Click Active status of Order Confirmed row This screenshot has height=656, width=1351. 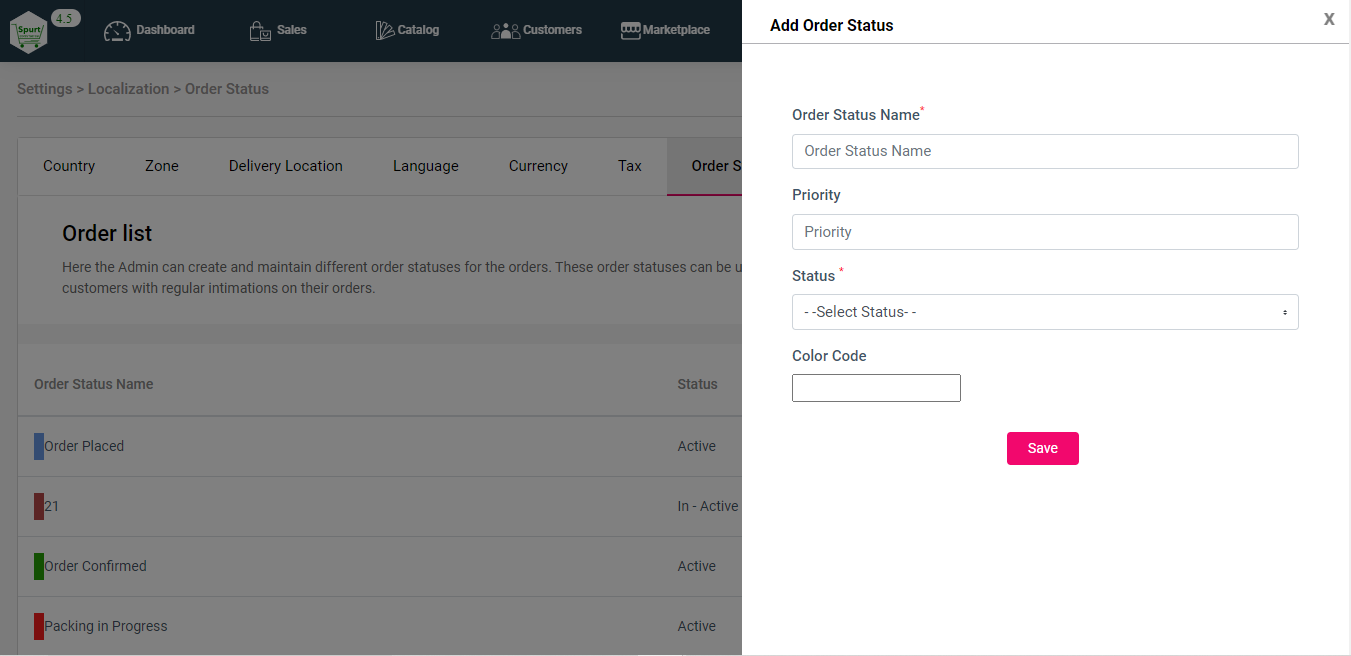coord(697,566)
